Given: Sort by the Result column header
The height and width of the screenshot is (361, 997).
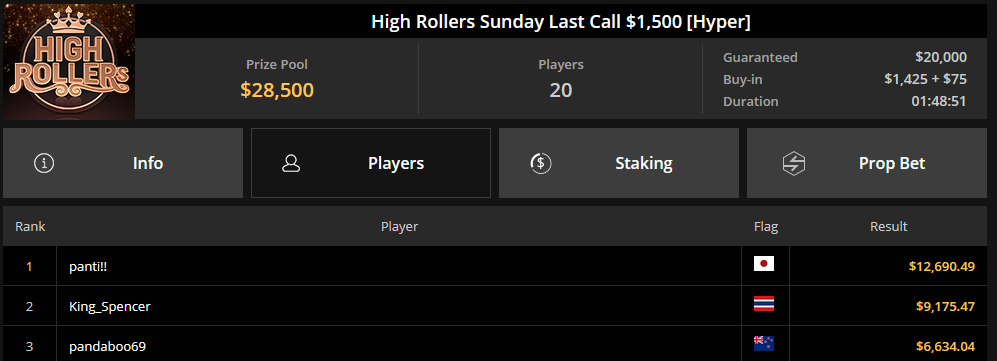Looking at the screenshot, I should (x=888, y=226).
